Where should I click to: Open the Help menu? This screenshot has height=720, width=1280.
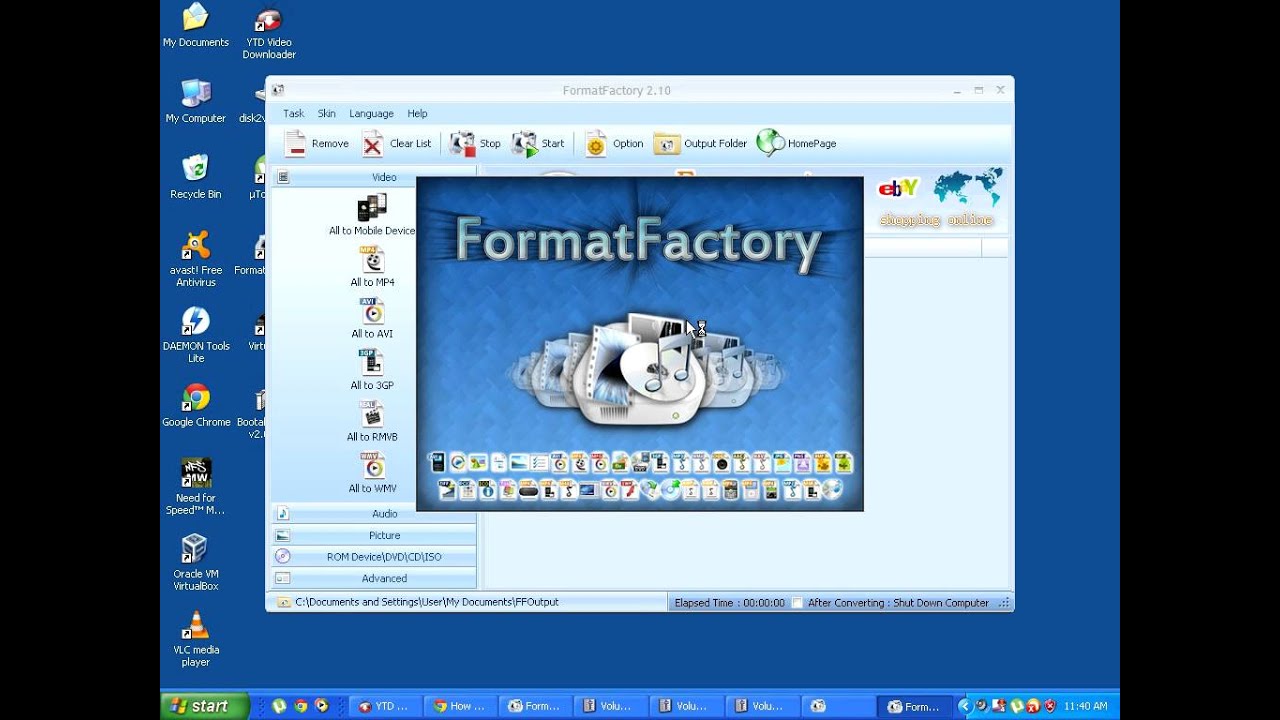pos(417,114)
